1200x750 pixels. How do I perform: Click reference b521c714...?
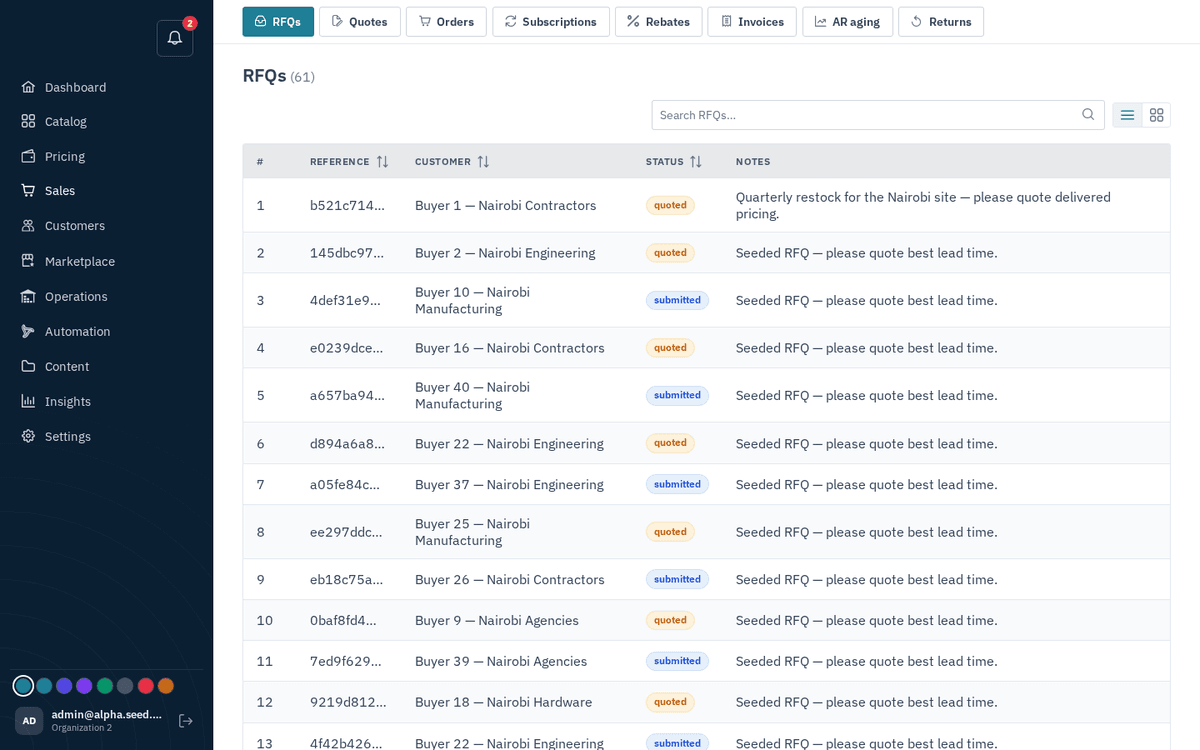[347, 206]
